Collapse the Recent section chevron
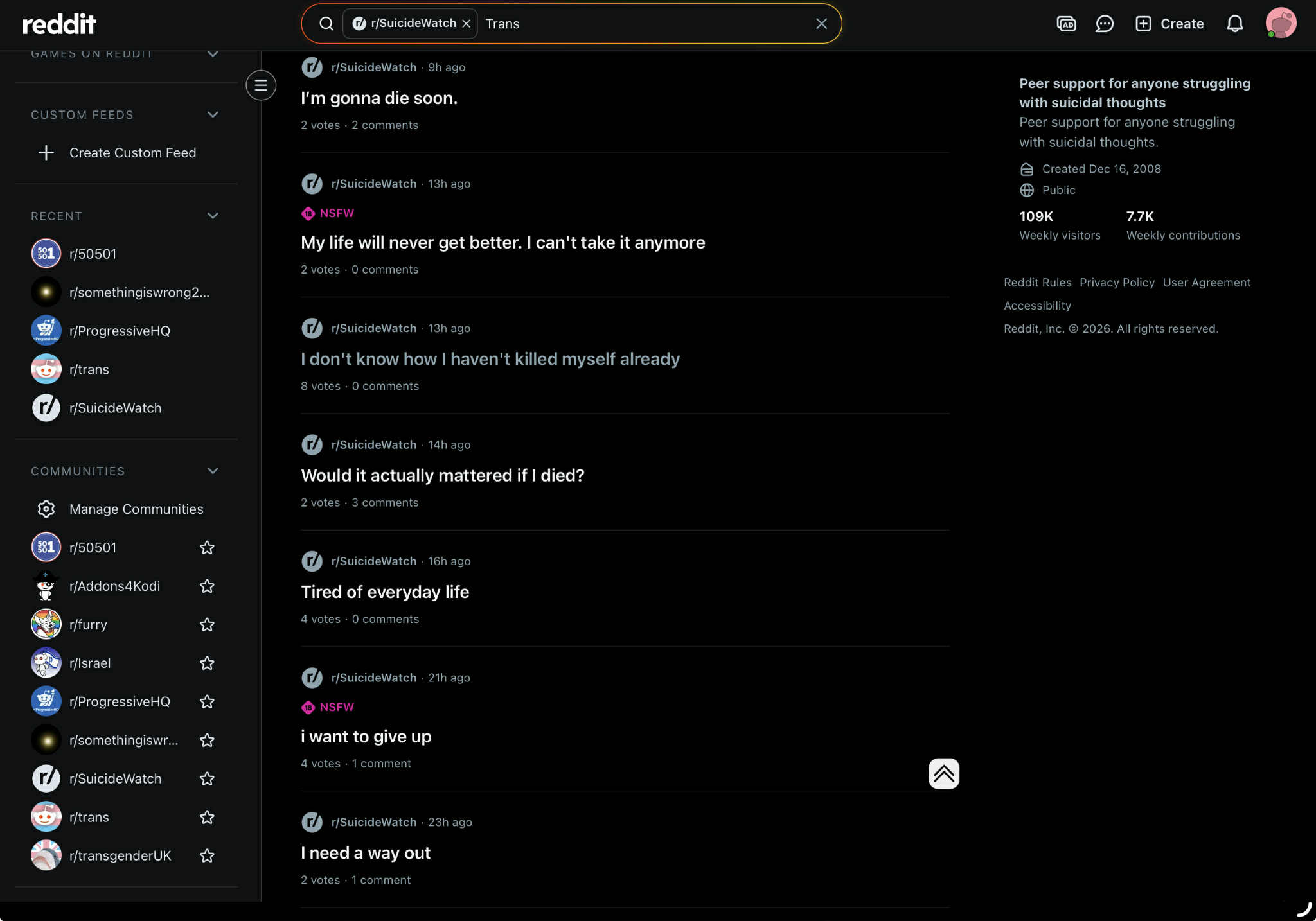The width and height of the screenshot is (1316, 921). pyautogui.click(x=213, y=216)
